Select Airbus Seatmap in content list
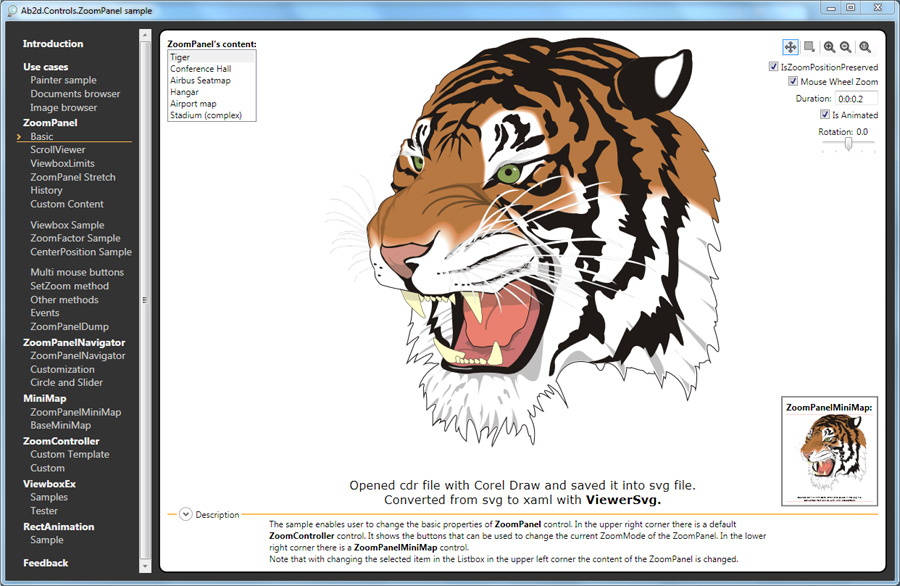 200,81
